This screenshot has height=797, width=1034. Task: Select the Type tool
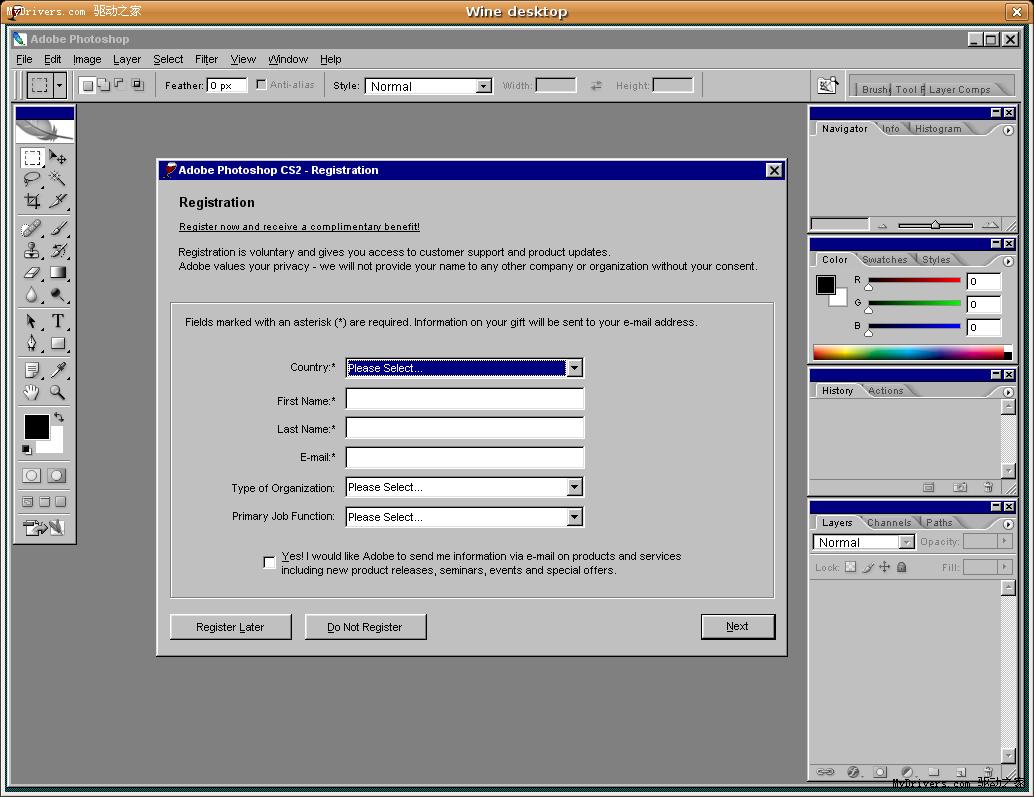57,321
